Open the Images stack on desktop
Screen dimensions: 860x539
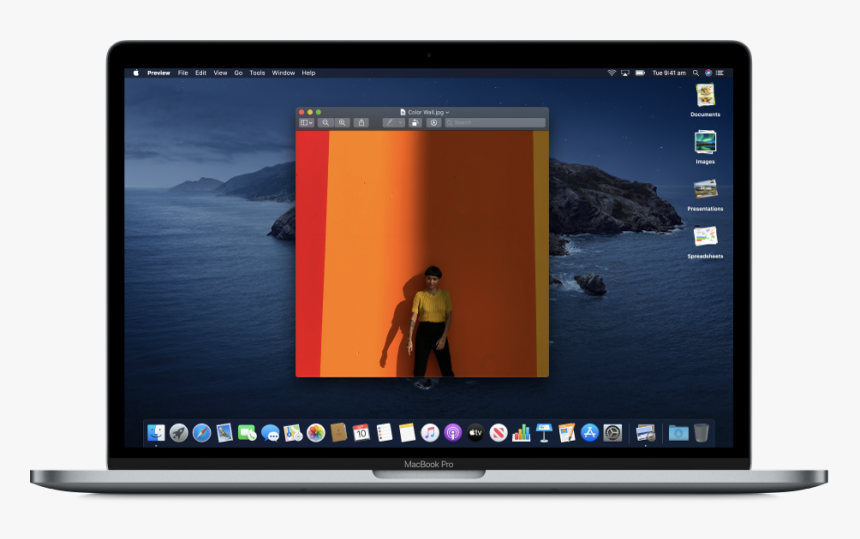[705, 147]
